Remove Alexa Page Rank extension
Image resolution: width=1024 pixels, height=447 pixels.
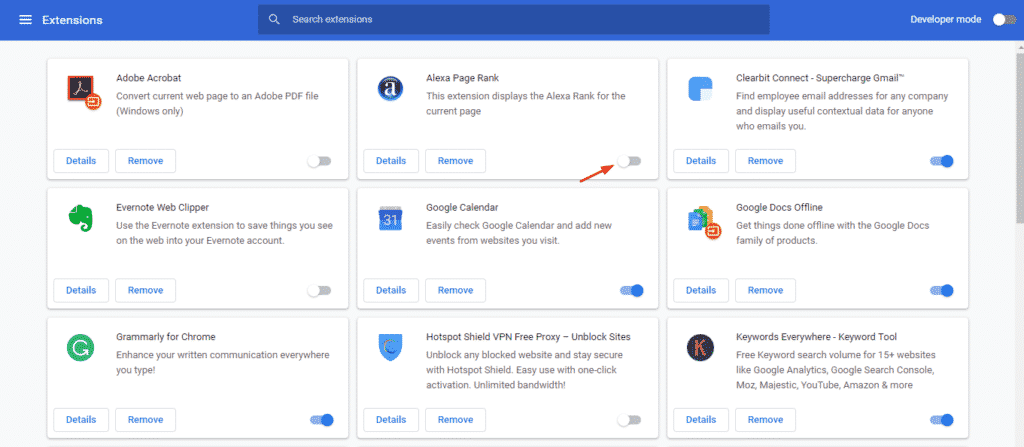click(x=455, y=161)
